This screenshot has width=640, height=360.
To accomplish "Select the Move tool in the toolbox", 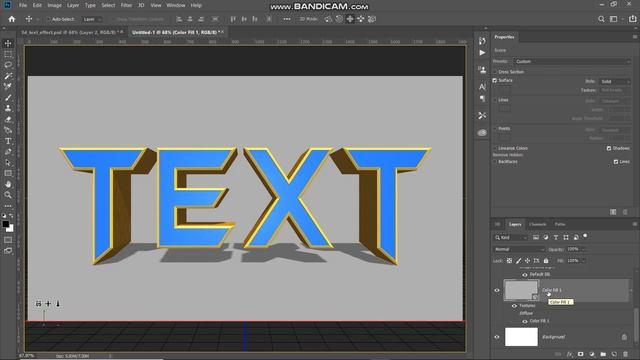I will [x=8, y=43].
